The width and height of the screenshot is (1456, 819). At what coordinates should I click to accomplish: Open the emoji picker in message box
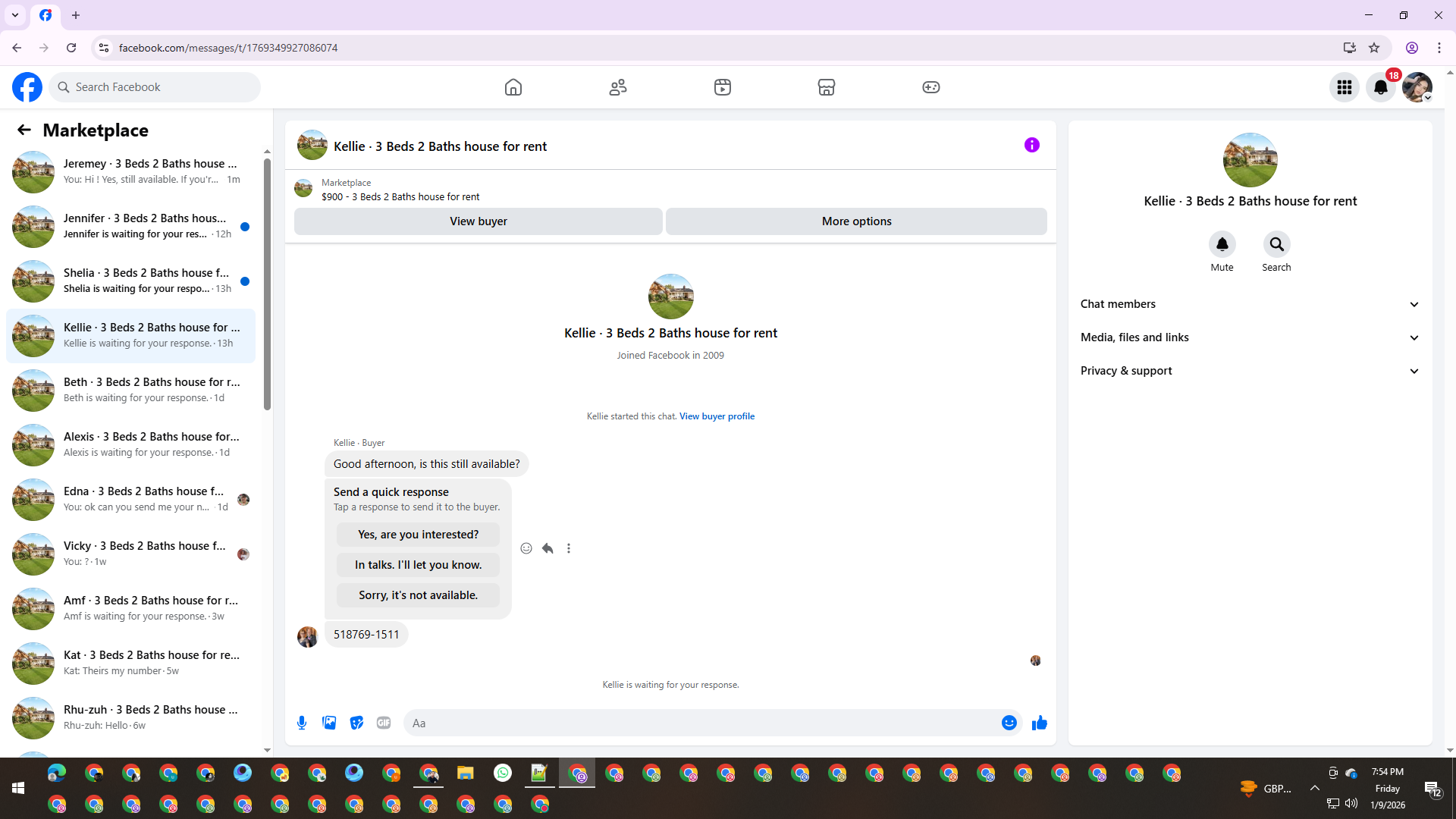pyautogui.click(x=1009, y=723)
